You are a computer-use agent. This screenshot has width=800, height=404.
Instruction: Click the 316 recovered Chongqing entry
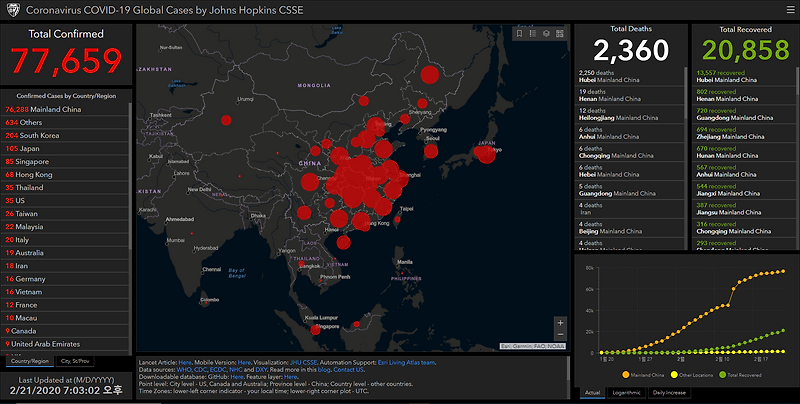[x=744, y=228]
